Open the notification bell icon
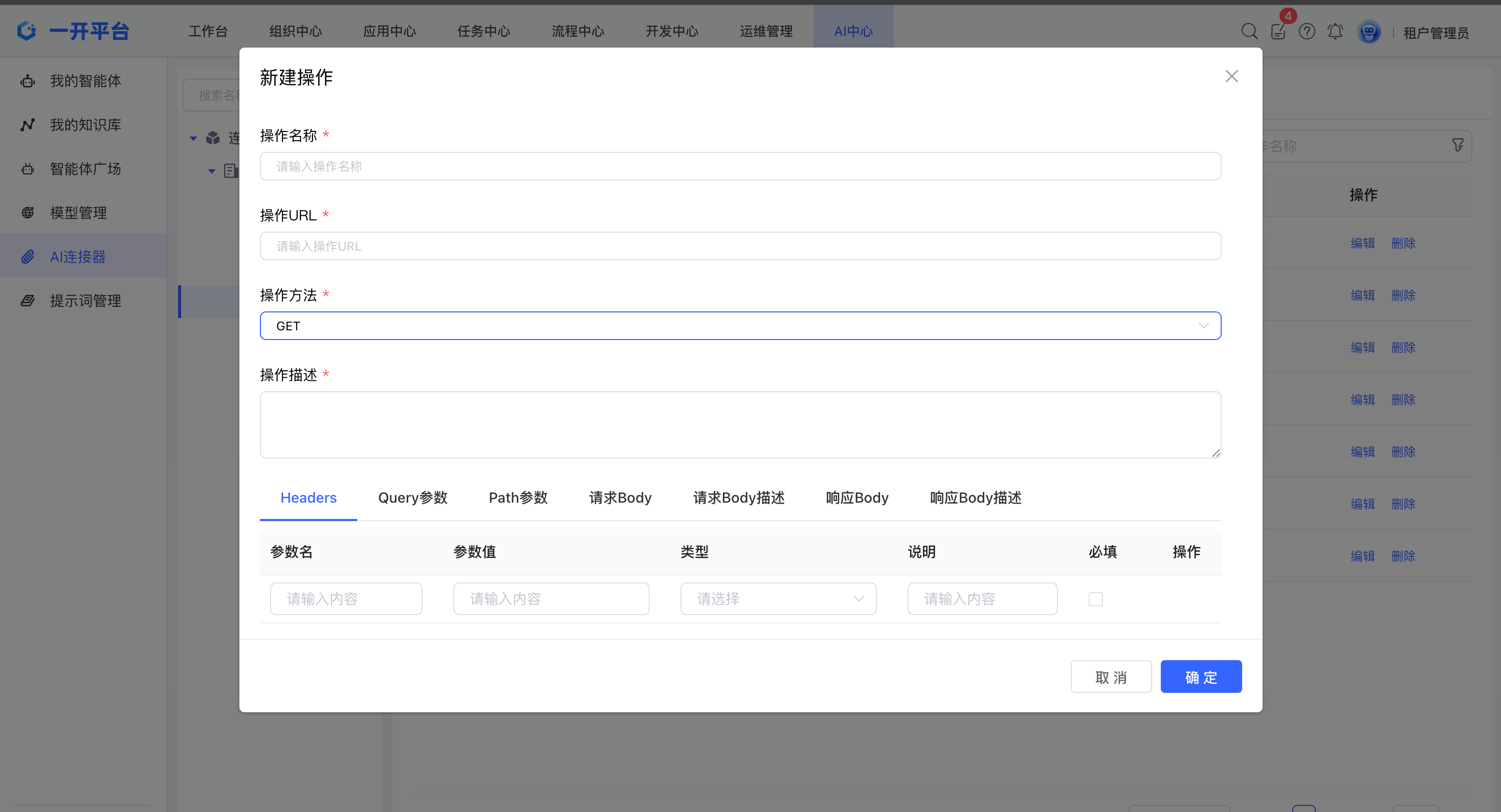The height and width of the screenshot is (812, 1501). coord(1335,32)
